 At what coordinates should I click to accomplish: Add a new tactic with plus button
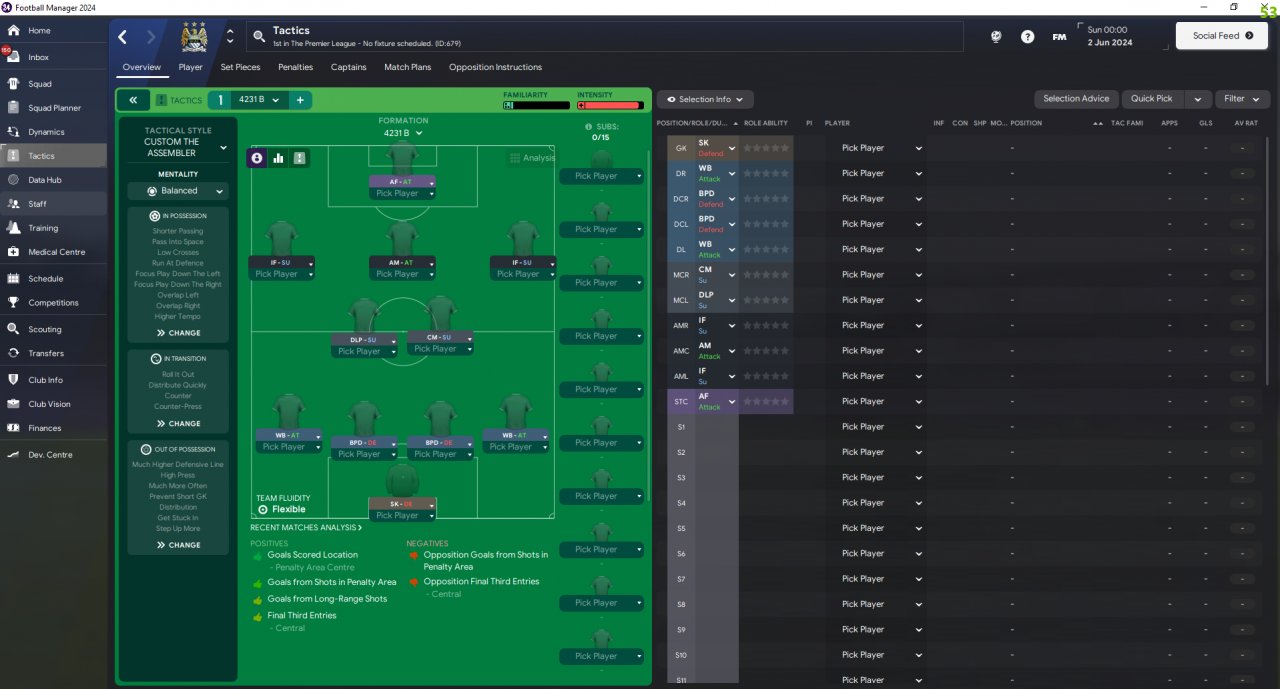pyautogui.click(x=300, y=100)
